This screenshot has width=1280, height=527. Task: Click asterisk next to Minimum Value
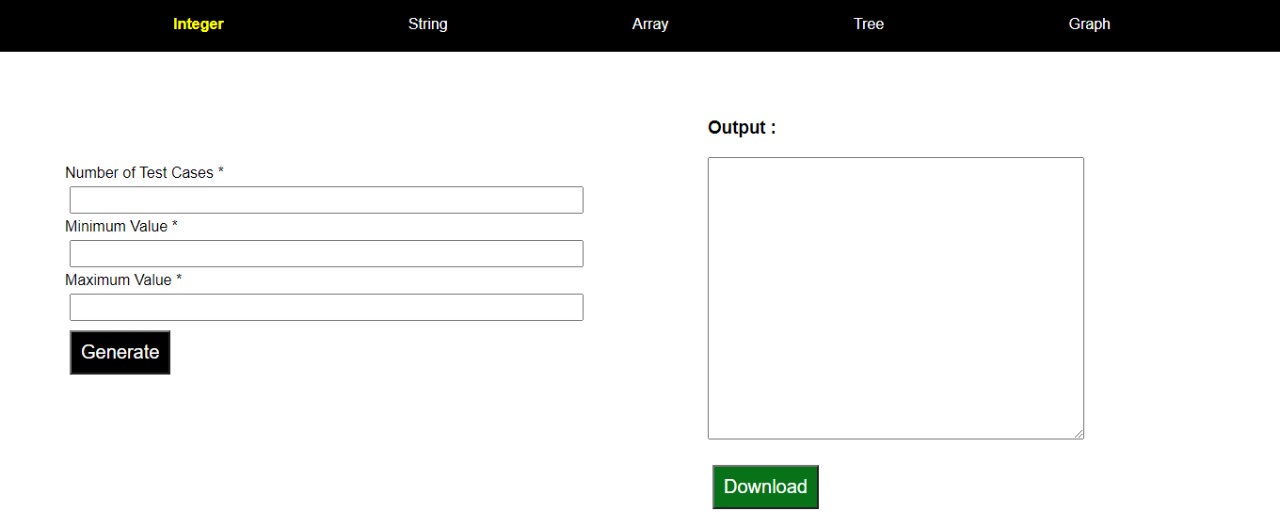tap(175, 227)
